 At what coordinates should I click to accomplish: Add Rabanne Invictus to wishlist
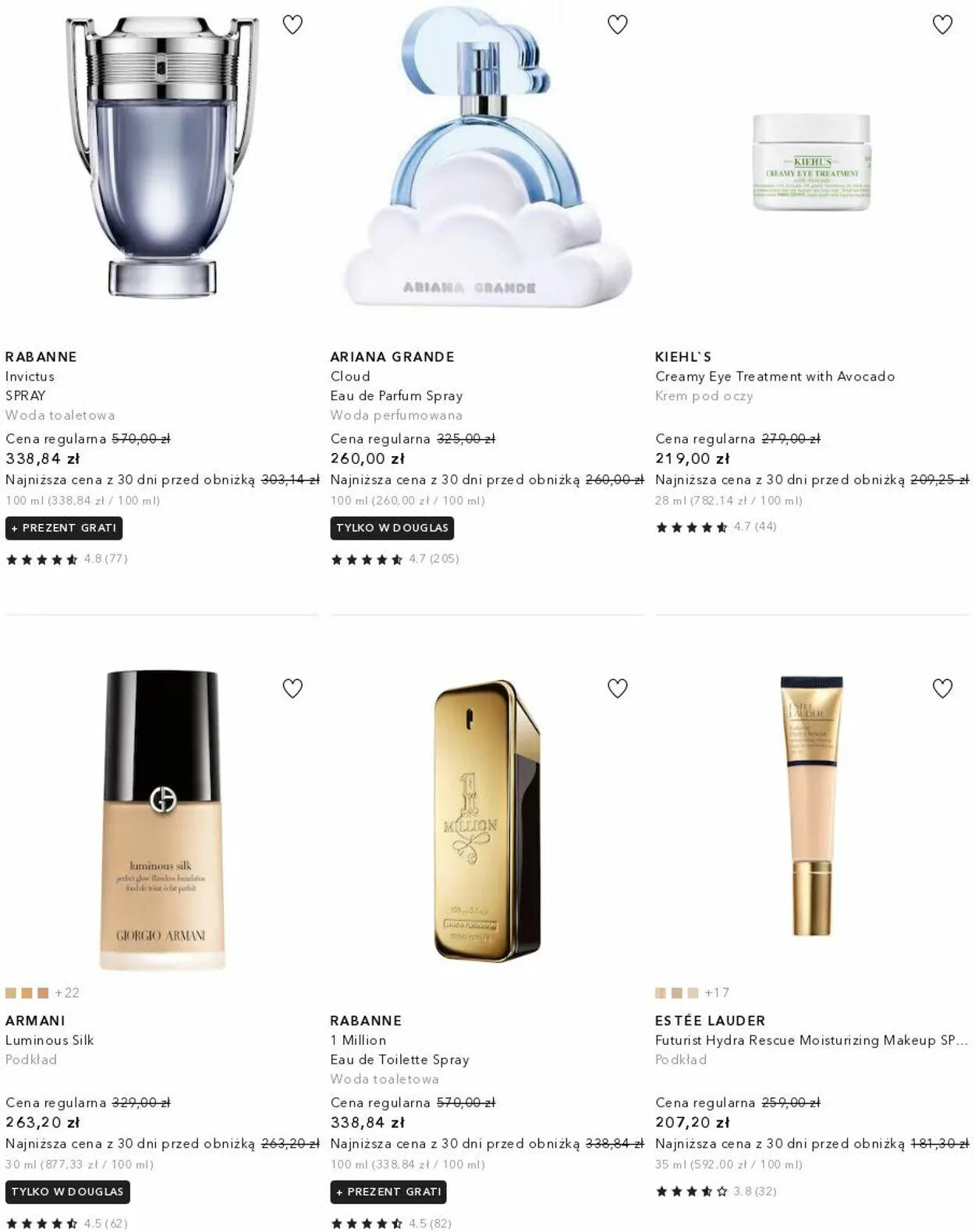pyautogui.click(x=292, y=25)
